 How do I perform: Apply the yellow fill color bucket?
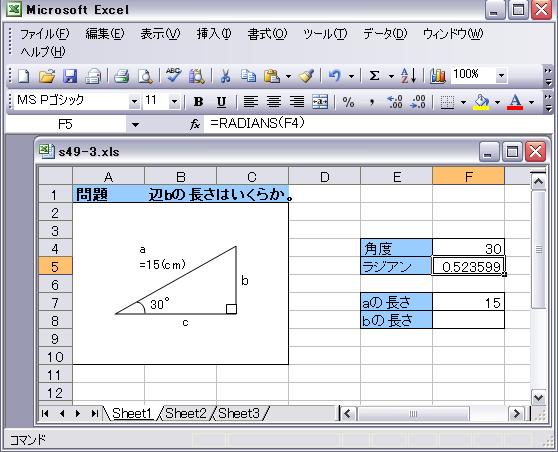click(x=481, y=102)
